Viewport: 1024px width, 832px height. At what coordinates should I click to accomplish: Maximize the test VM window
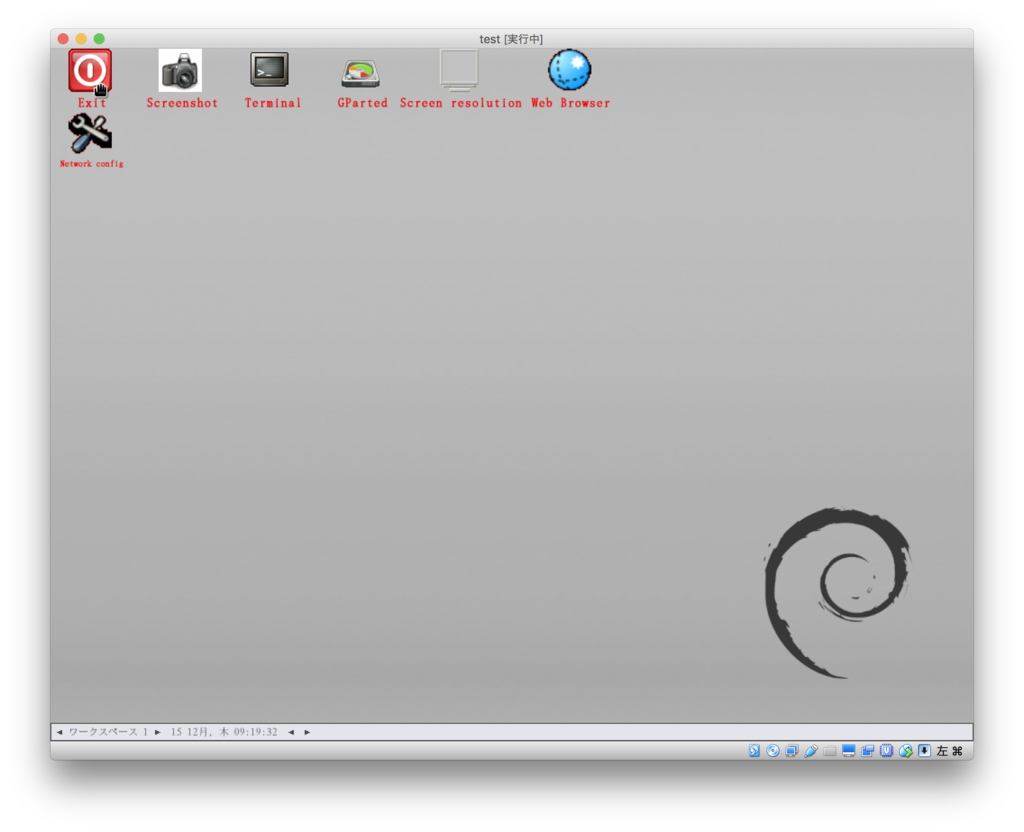click(99, 39)
